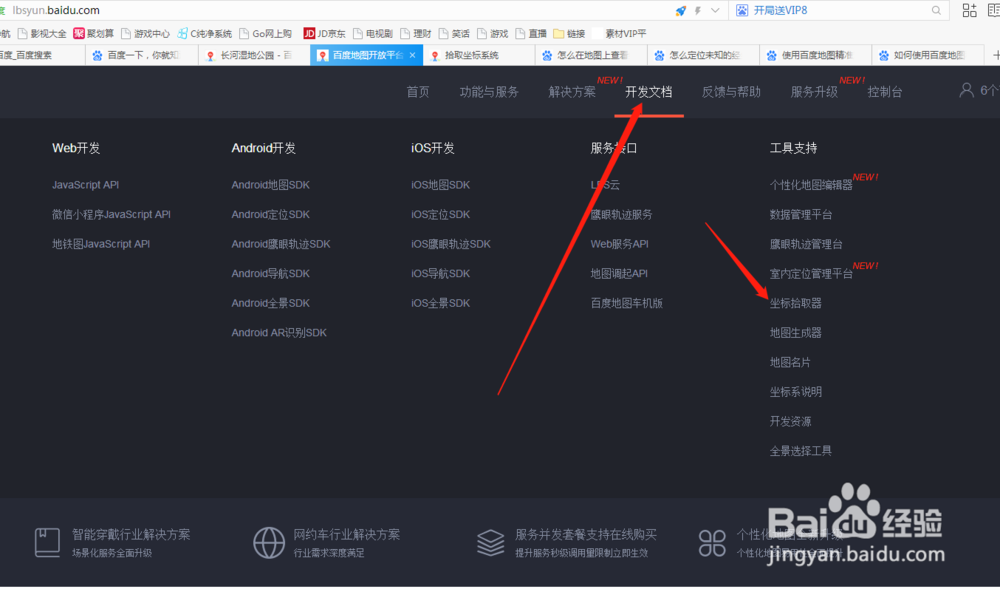The image size is (1000, 589).
Task: Open the 聚划算 bookmark icon
Action: (78, 33)
